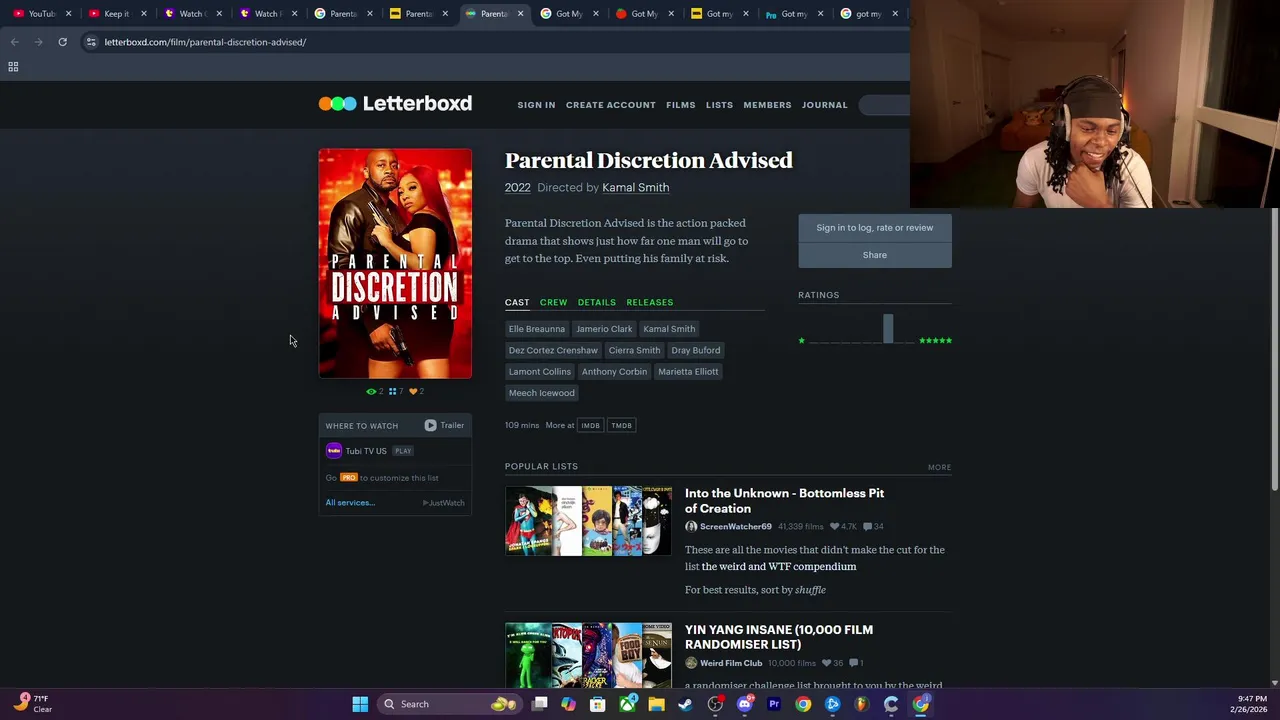Click the orange heart likes-count icon
1280x720 pixels.
pos(413,392)
